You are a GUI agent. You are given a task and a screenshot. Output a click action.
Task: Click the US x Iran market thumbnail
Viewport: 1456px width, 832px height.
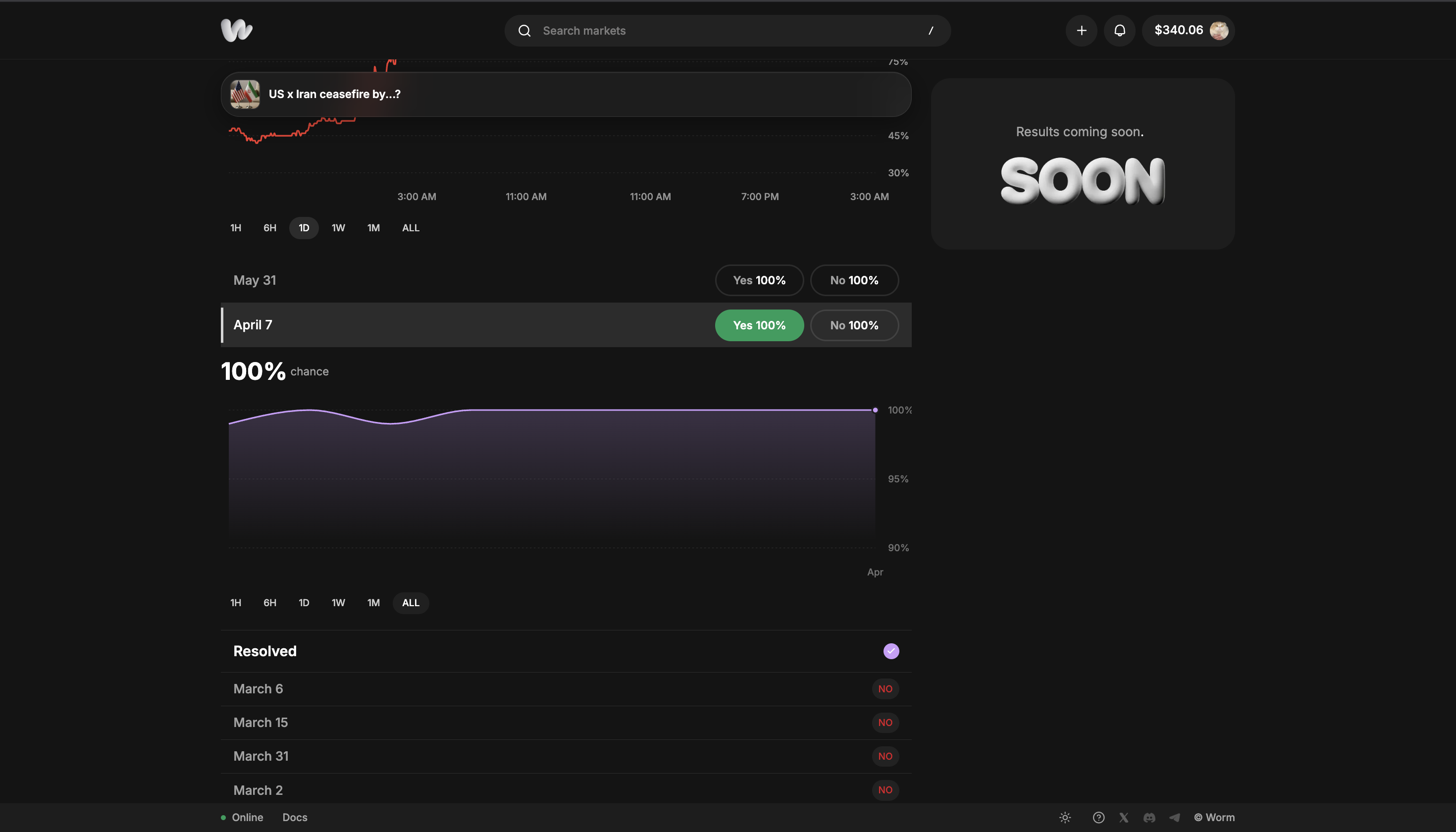click(x=245, y=94)
